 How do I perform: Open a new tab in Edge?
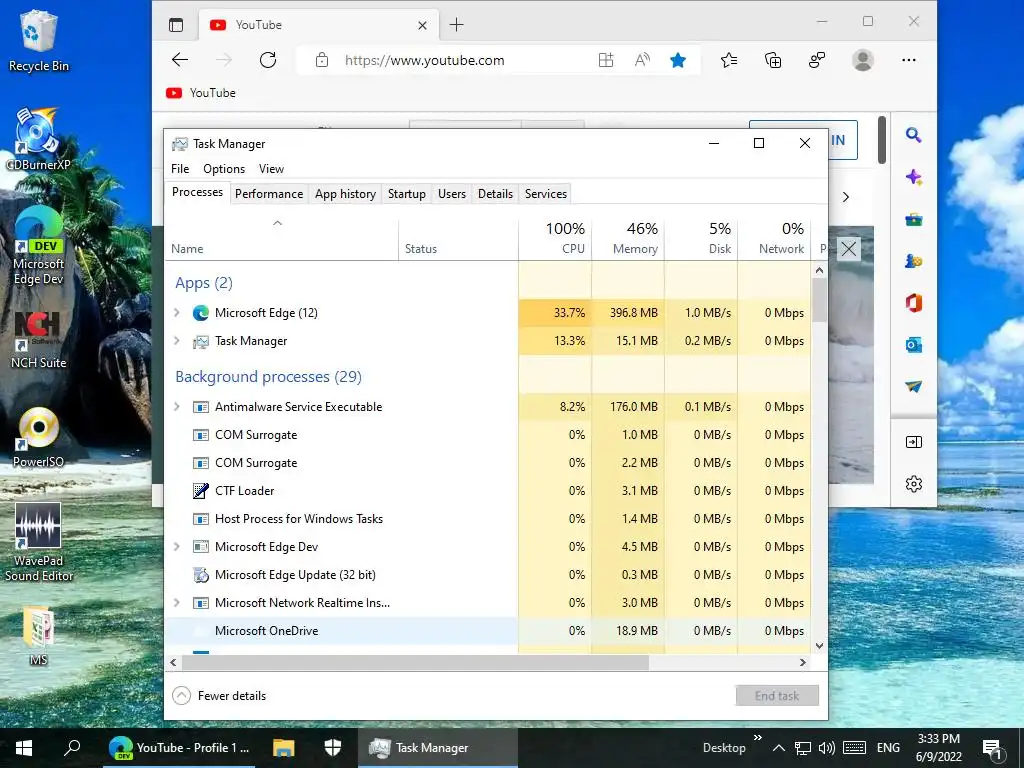pos(456,25)
